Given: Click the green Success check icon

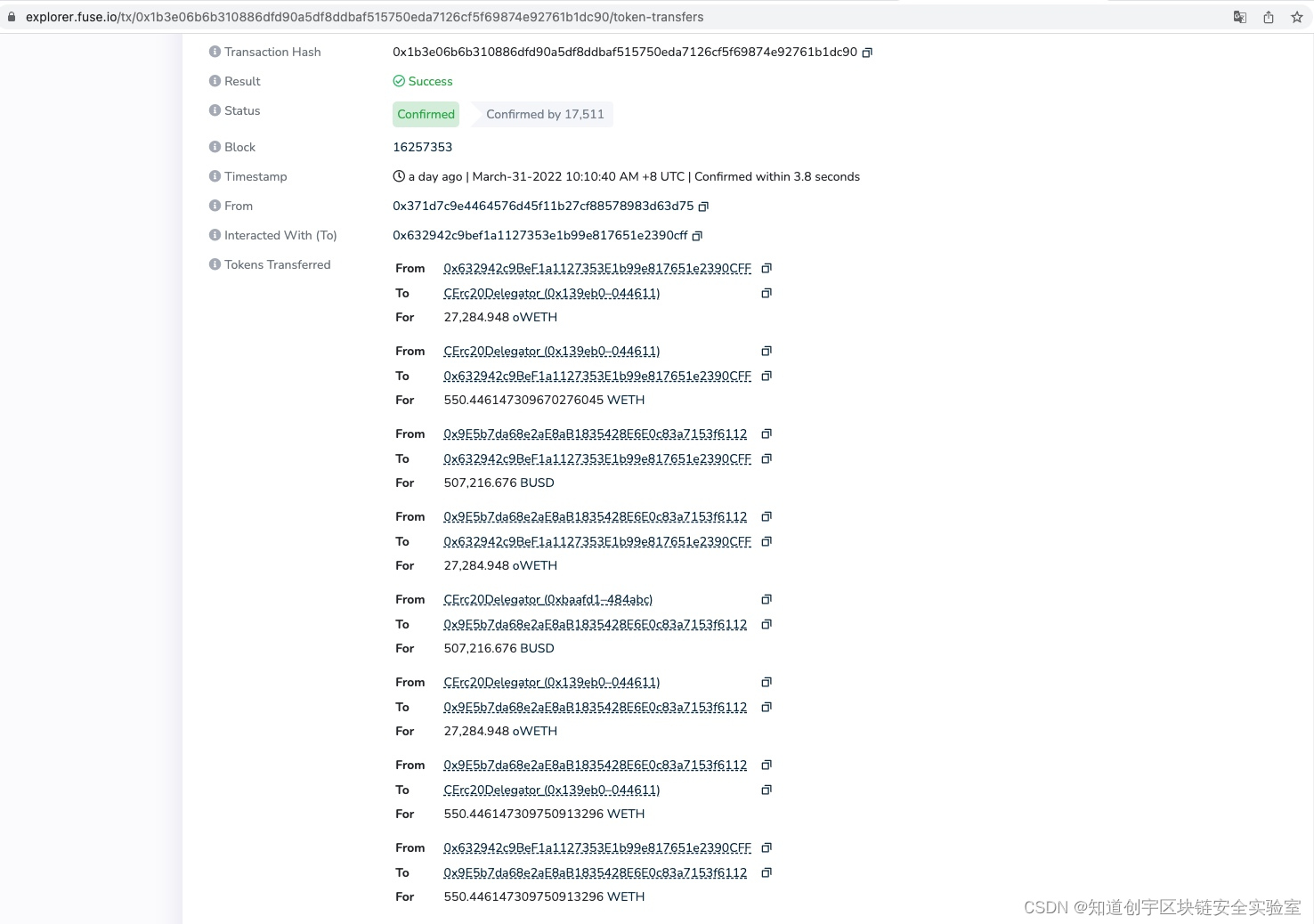Looking at the screenshot, I should tap(399, 81).
